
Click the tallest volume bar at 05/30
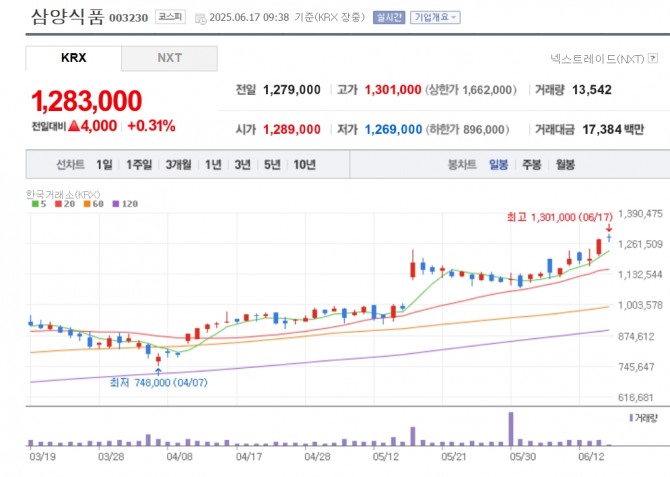pos(511,429)
